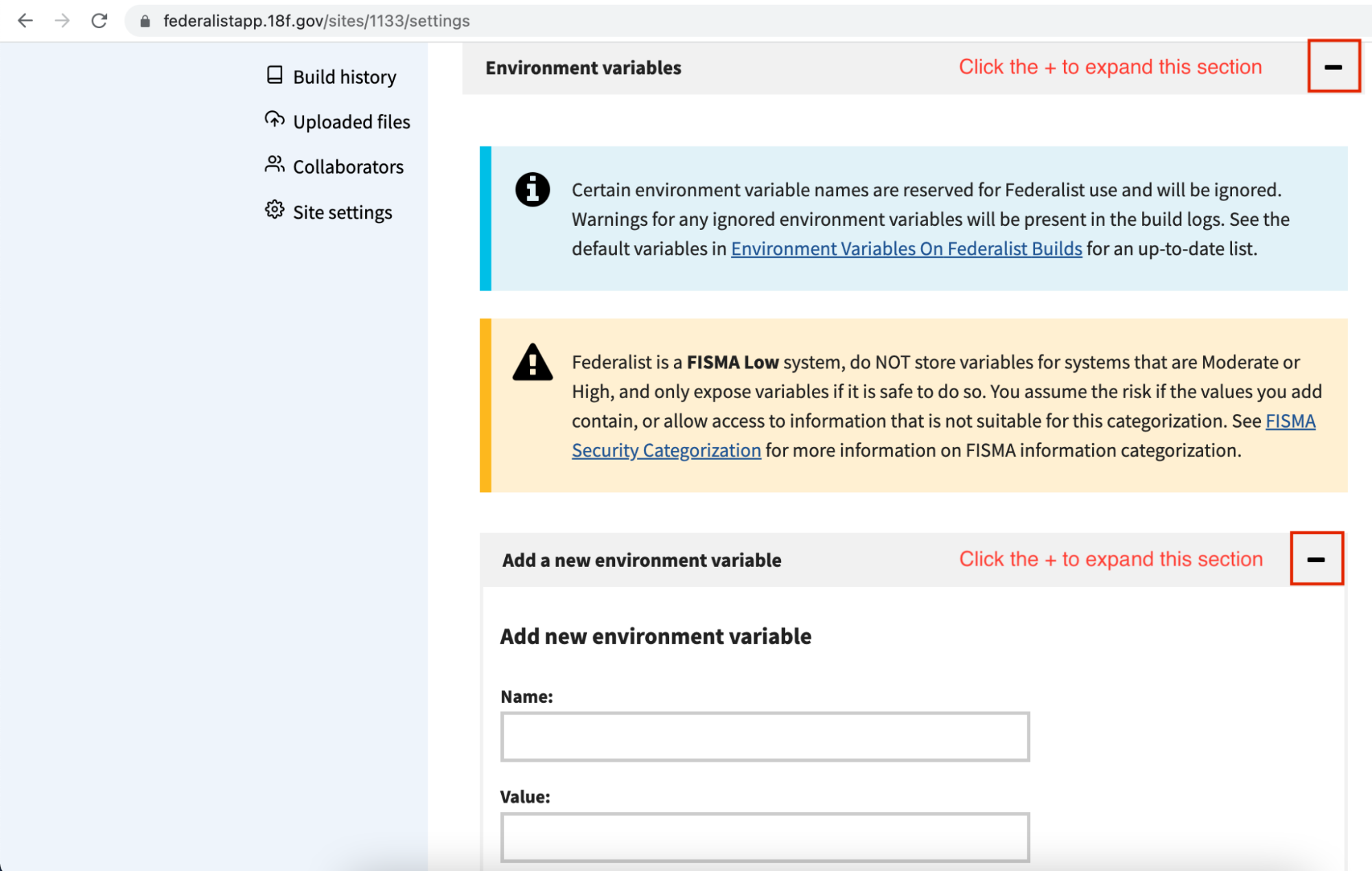Image resolution: width=1372 pixels, height=871 pixels.
Task: Click the Build history book icon
Action: [x=275, y=75]
